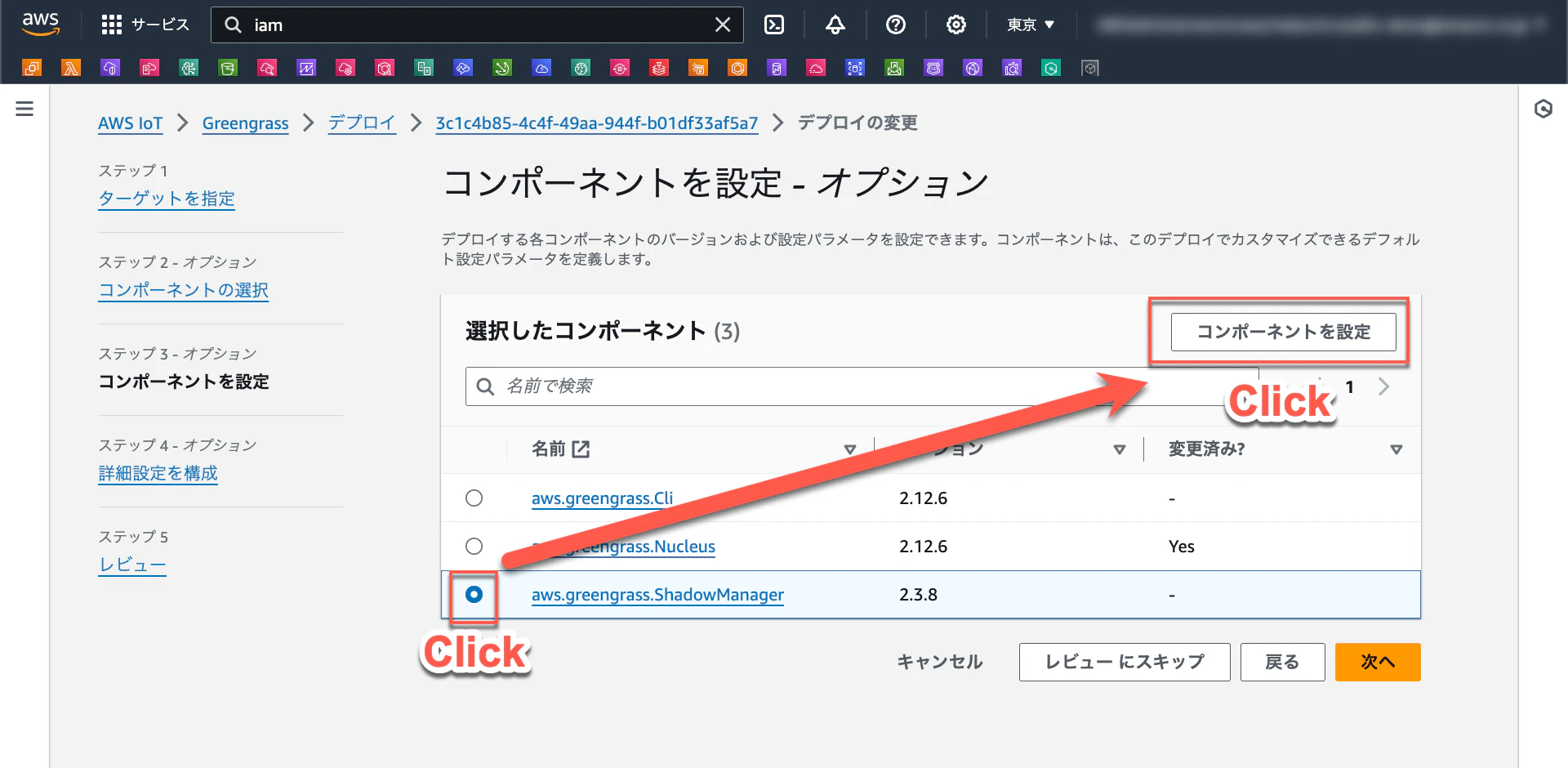Go to step コンポーネントの選択

point(184,290)
